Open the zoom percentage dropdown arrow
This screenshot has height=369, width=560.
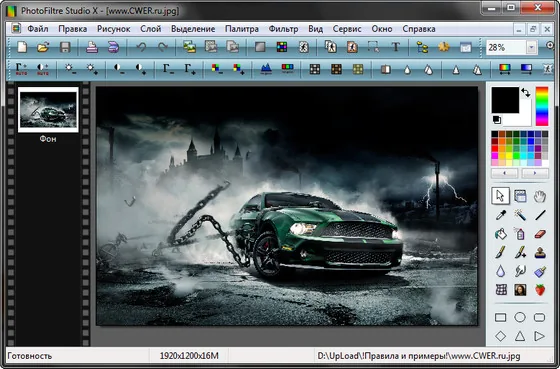coord(531,48)
